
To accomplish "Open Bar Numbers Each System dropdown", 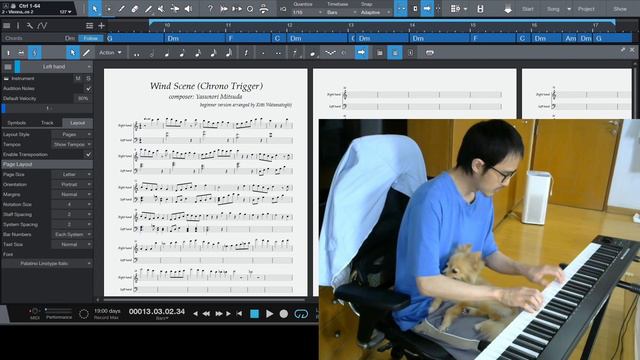I will (72, 234).
